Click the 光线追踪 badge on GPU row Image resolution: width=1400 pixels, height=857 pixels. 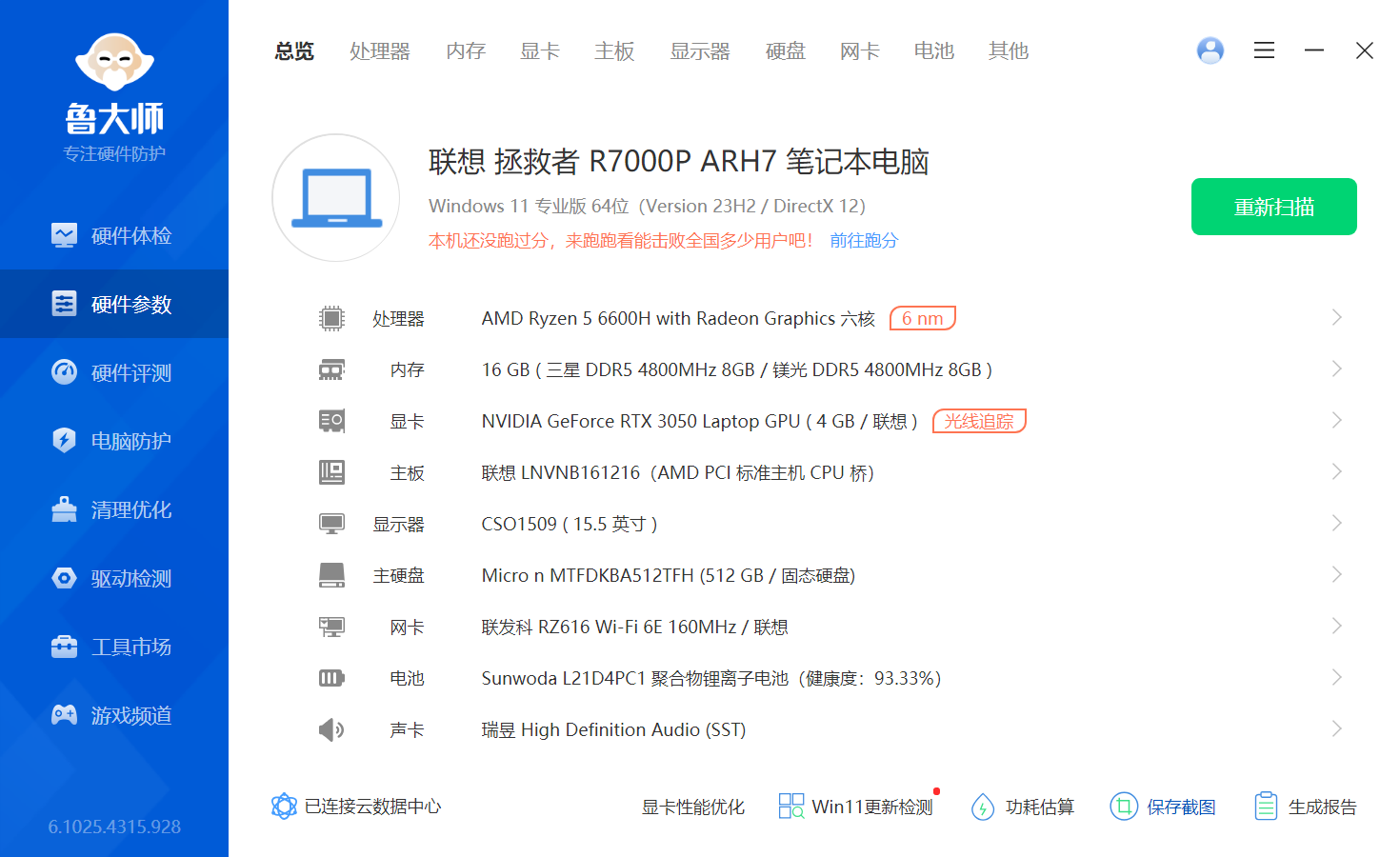[978, 421]
